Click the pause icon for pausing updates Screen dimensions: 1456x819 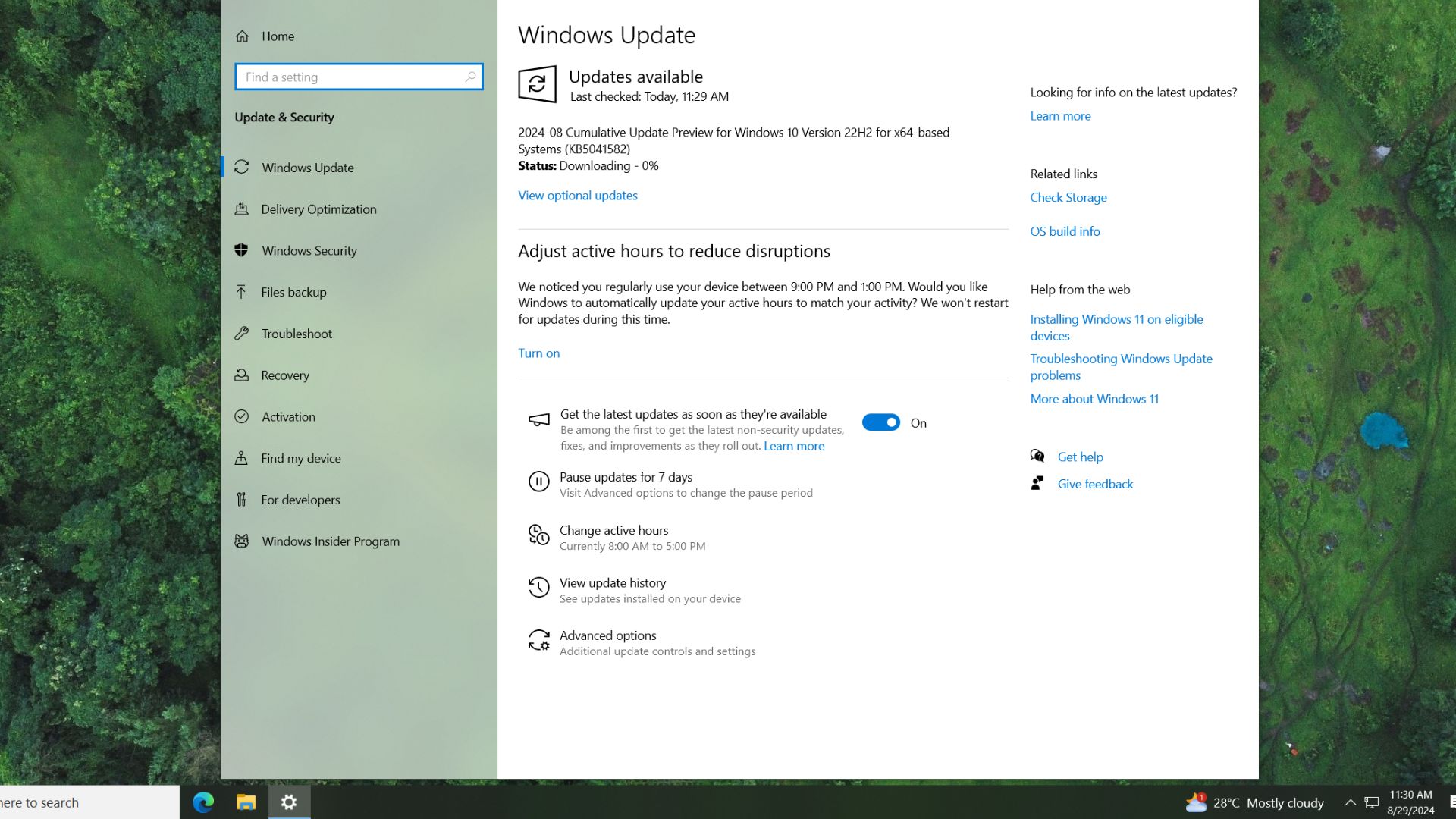[x=539, y=482]
